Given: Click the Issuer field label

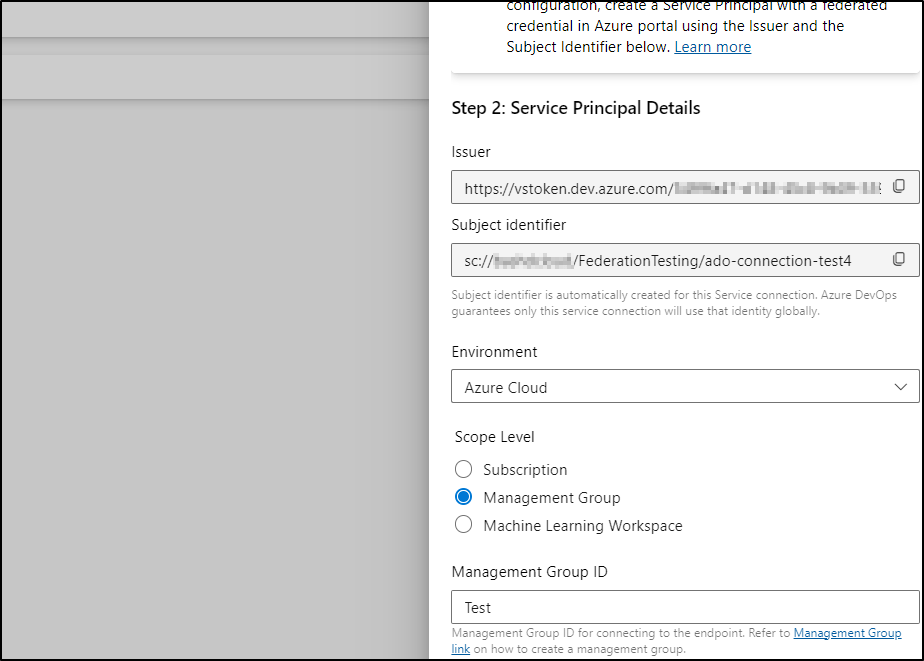Looking at the screenshot, I should pyautogui.click(x=471, y=152).
